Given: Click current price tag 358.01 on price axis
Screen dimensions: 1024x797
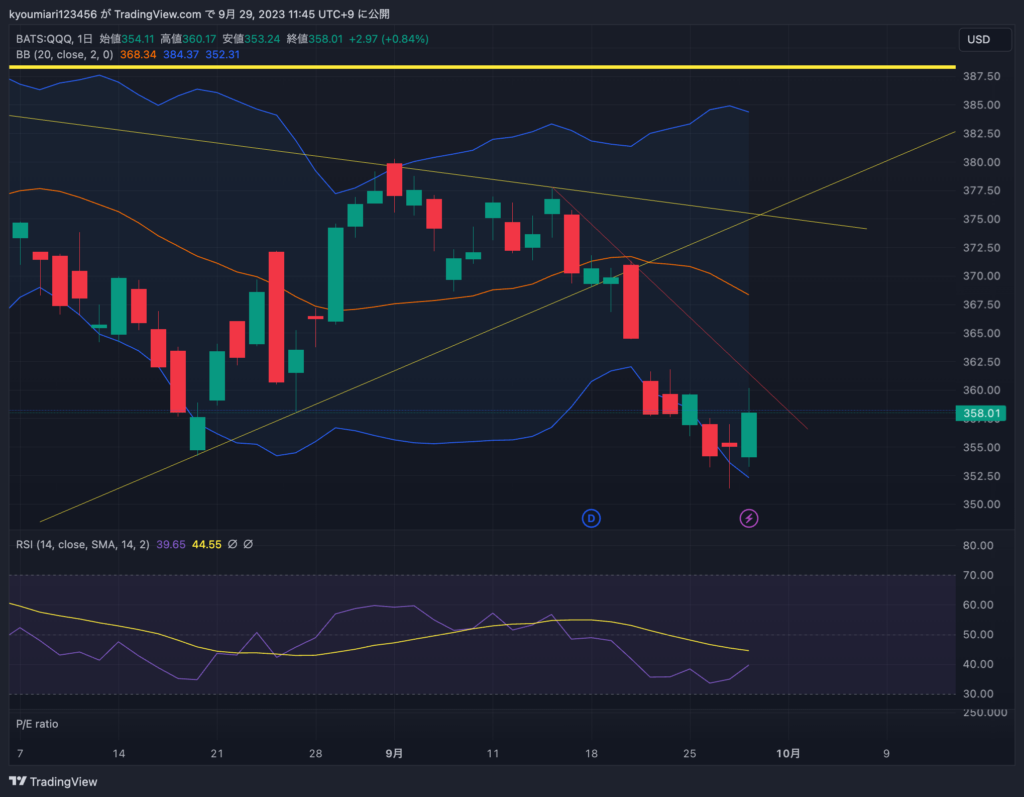Looking at the screenshot, I should 981,413.
